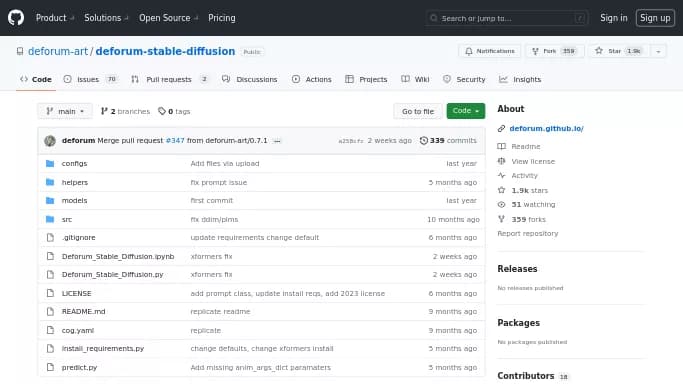This screenshot has height=384, width=683.
Task: Click the Notifications button
Action: tap(490, 51)
